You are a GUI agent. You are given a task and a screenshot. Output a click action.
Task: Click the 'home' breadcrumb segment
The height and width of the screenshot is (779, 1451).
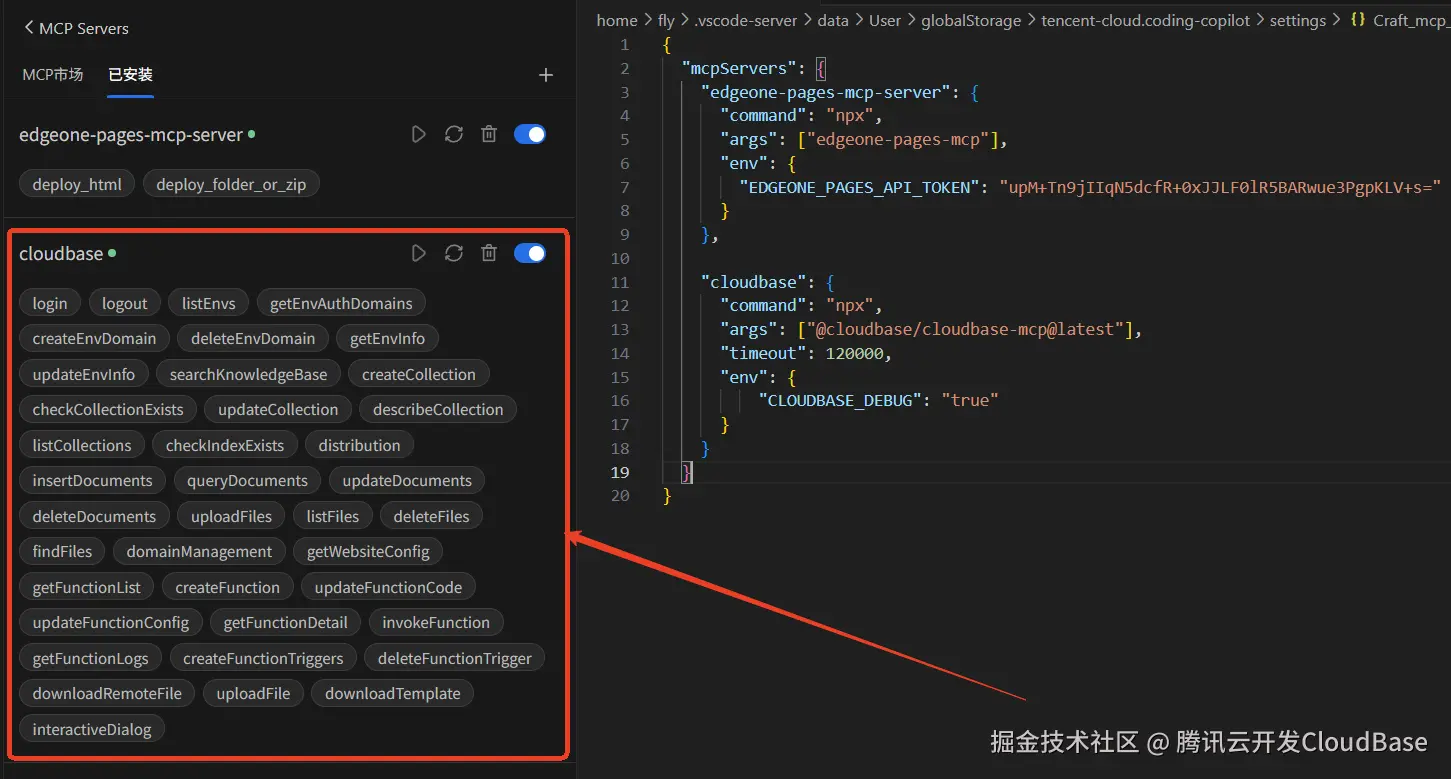(x=617, y=20)
